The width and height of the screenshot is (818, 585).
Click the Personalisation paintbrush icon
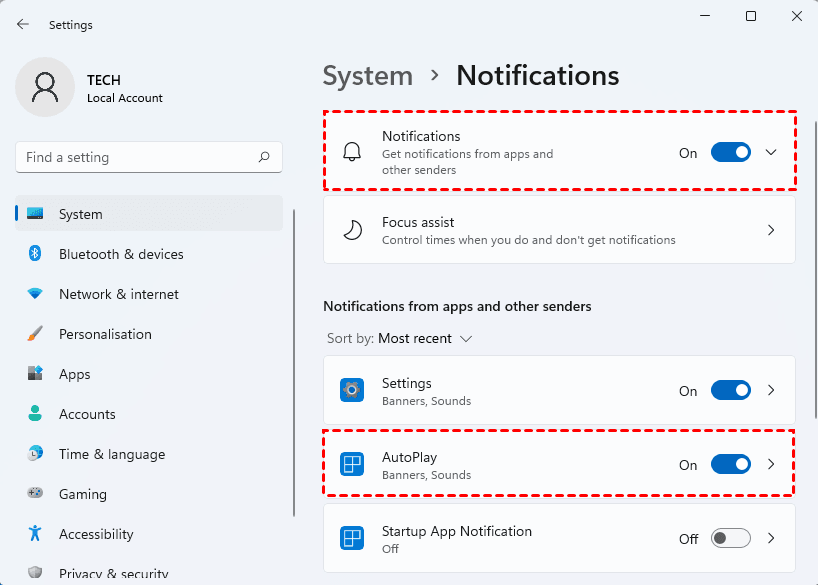pos(35,334)
